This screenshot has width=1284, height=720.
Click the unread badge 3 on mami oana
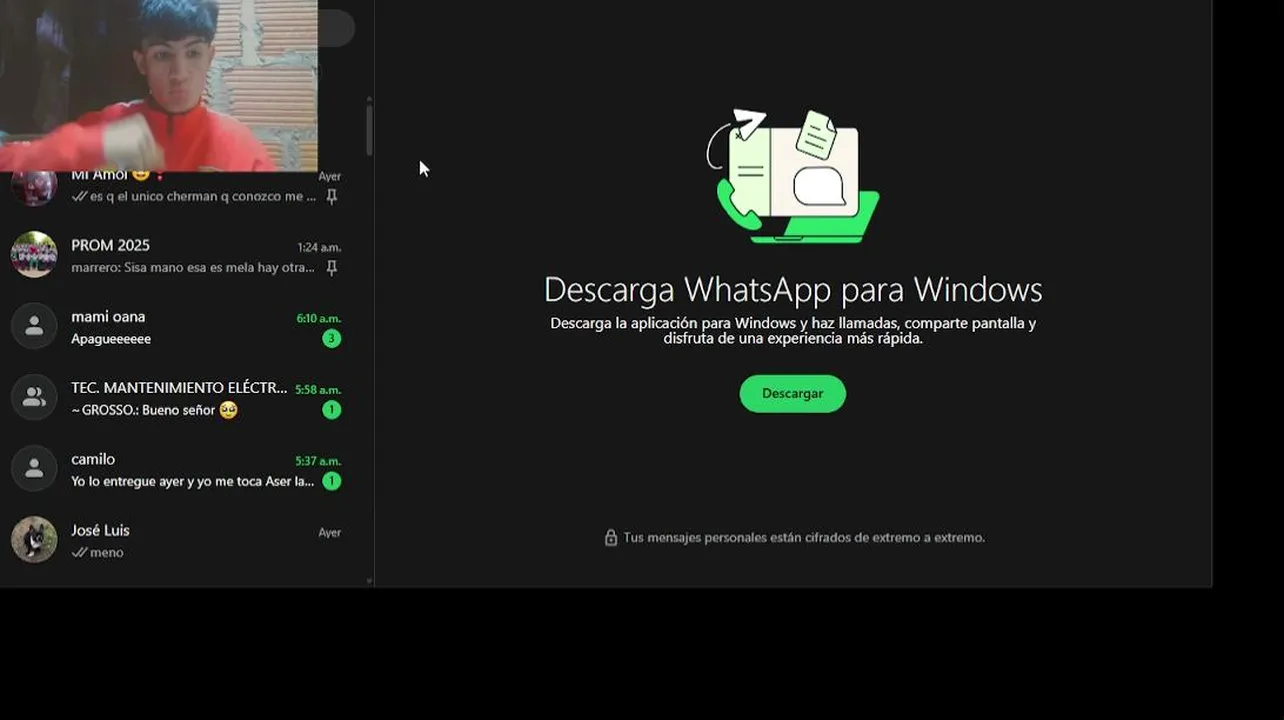(x=332, y=339)
